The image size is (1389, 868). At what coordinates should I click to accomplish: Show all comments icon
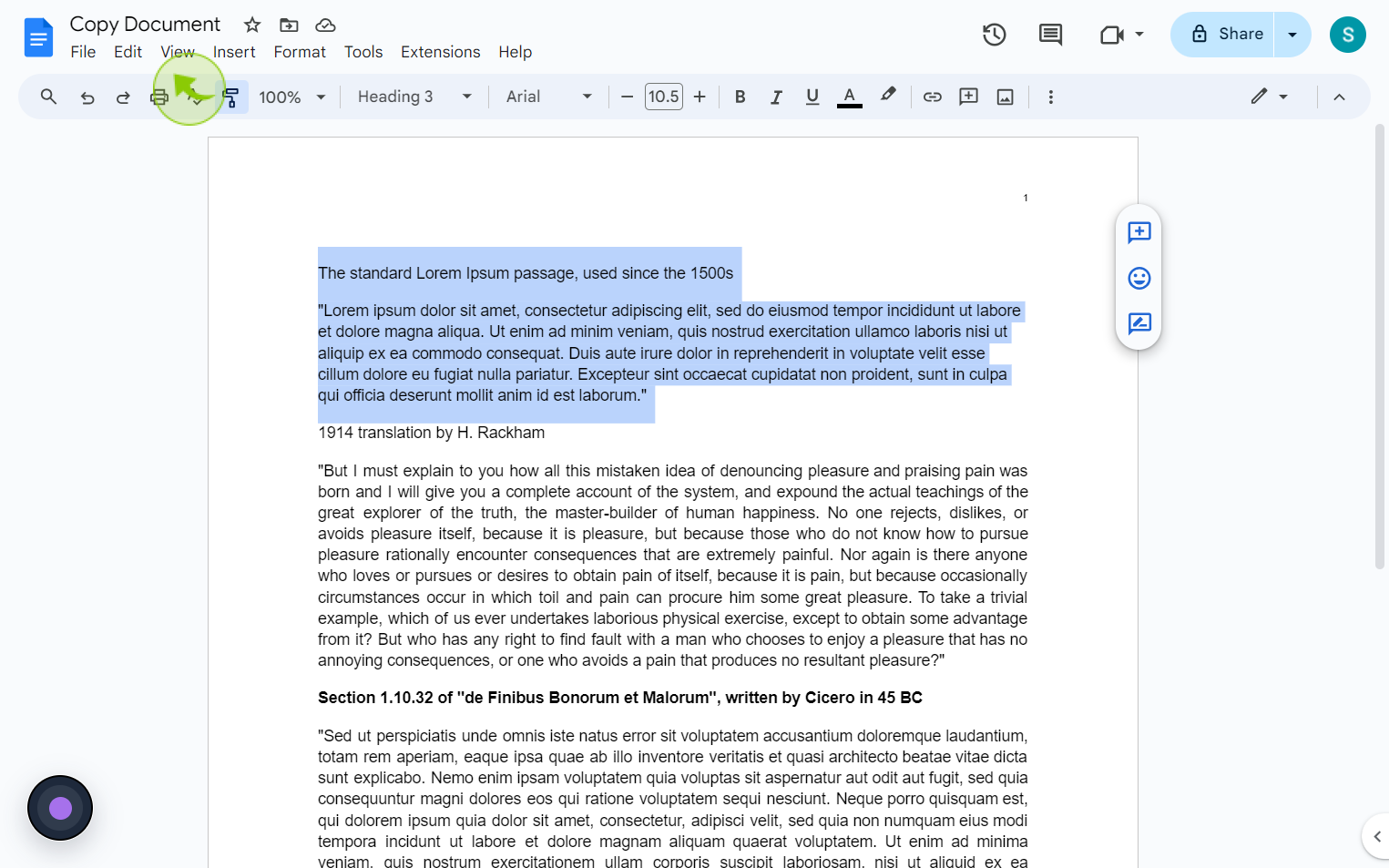coord(1050,35)
